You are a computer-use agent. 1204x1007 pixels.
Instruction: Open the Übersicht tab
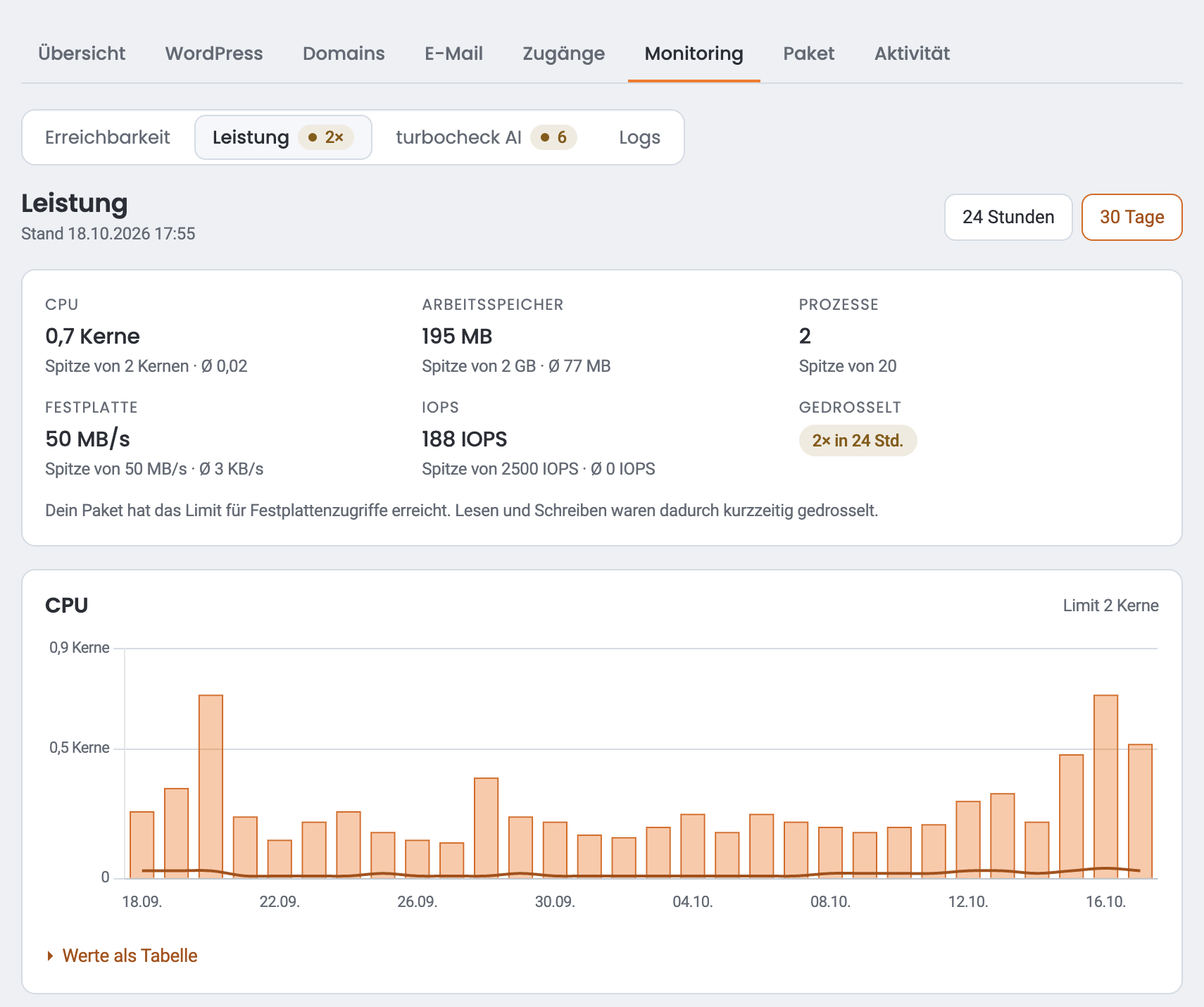pyautogui.click(x=82, y=54)
